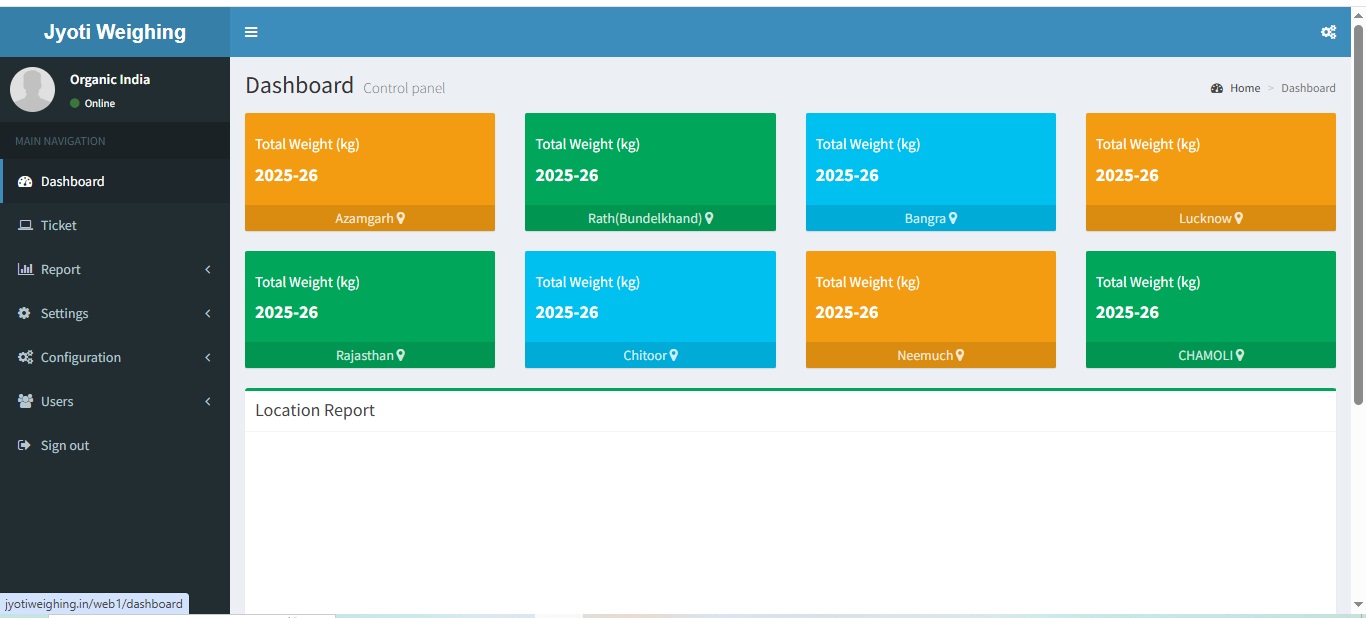
Task: Click the Ticket laptop icon
Action: coord(25,226)
